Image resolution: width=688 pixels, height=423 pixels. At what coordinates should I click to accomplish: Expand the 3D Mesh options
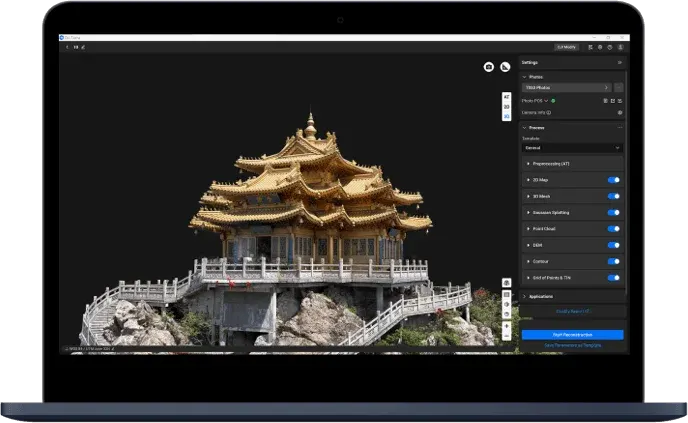coord(528,196)
